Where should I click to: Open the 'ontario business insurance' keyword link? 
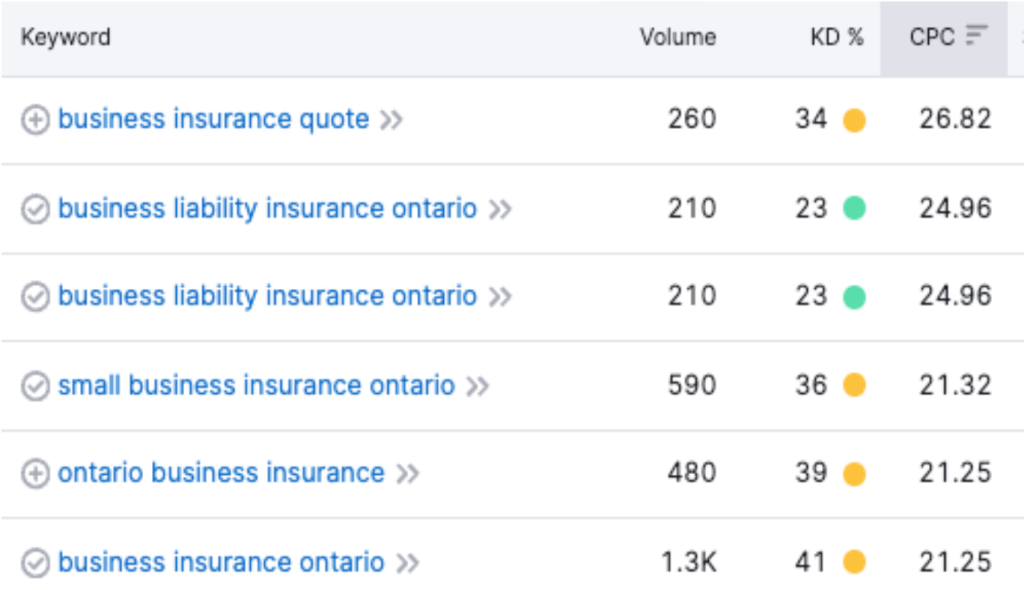(221, 473)
